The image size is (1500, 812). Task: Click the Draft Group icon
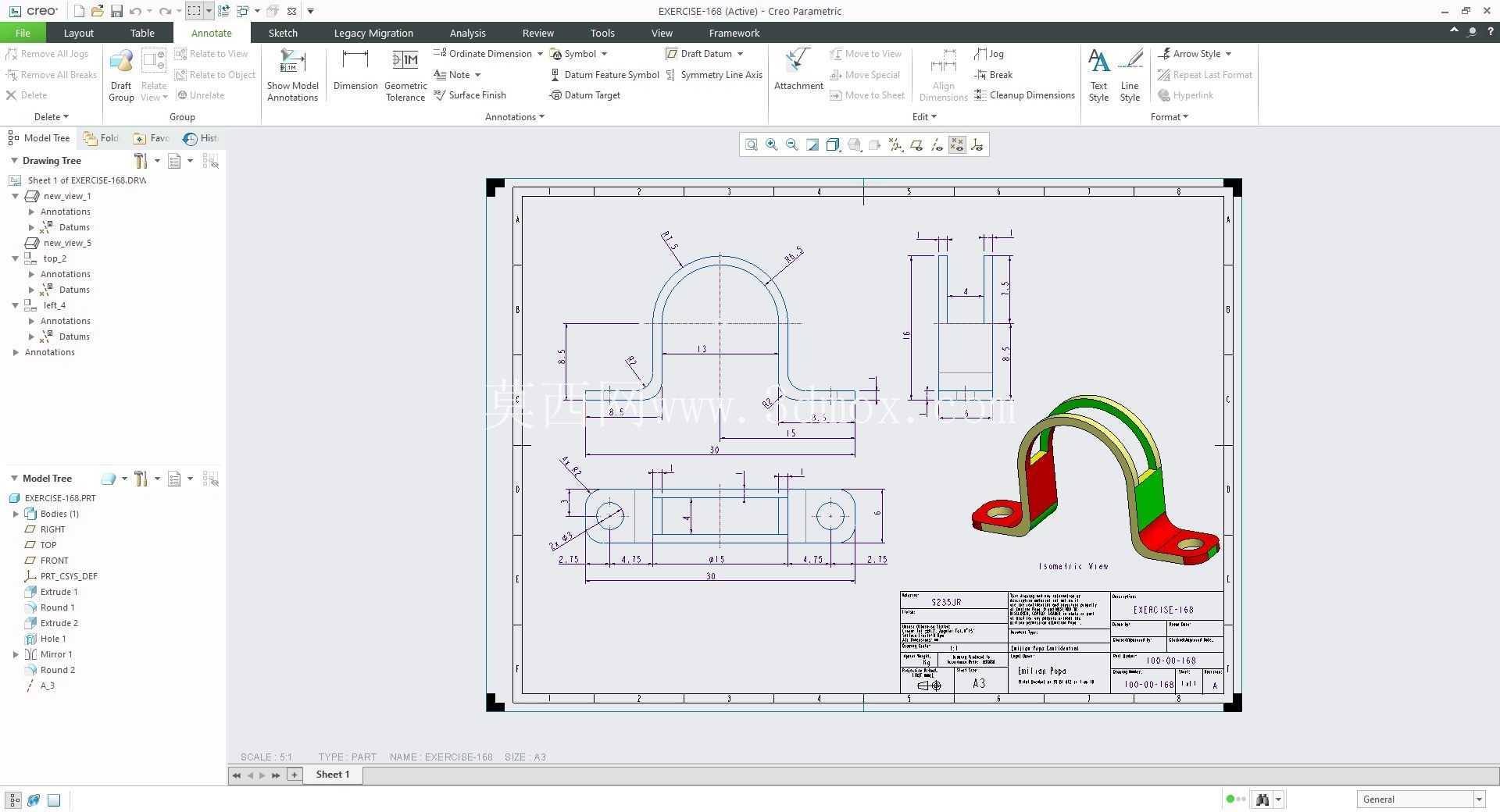[121, 75]
